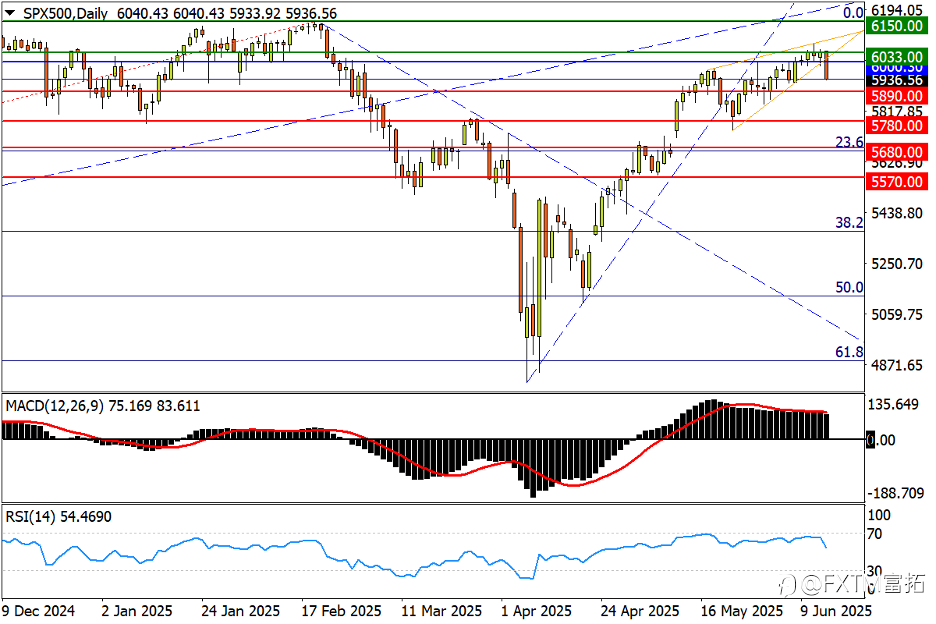Select the 11 Mar 2025 date label
This screenshot has width=936, height=624.
click(x=441, y=611)
